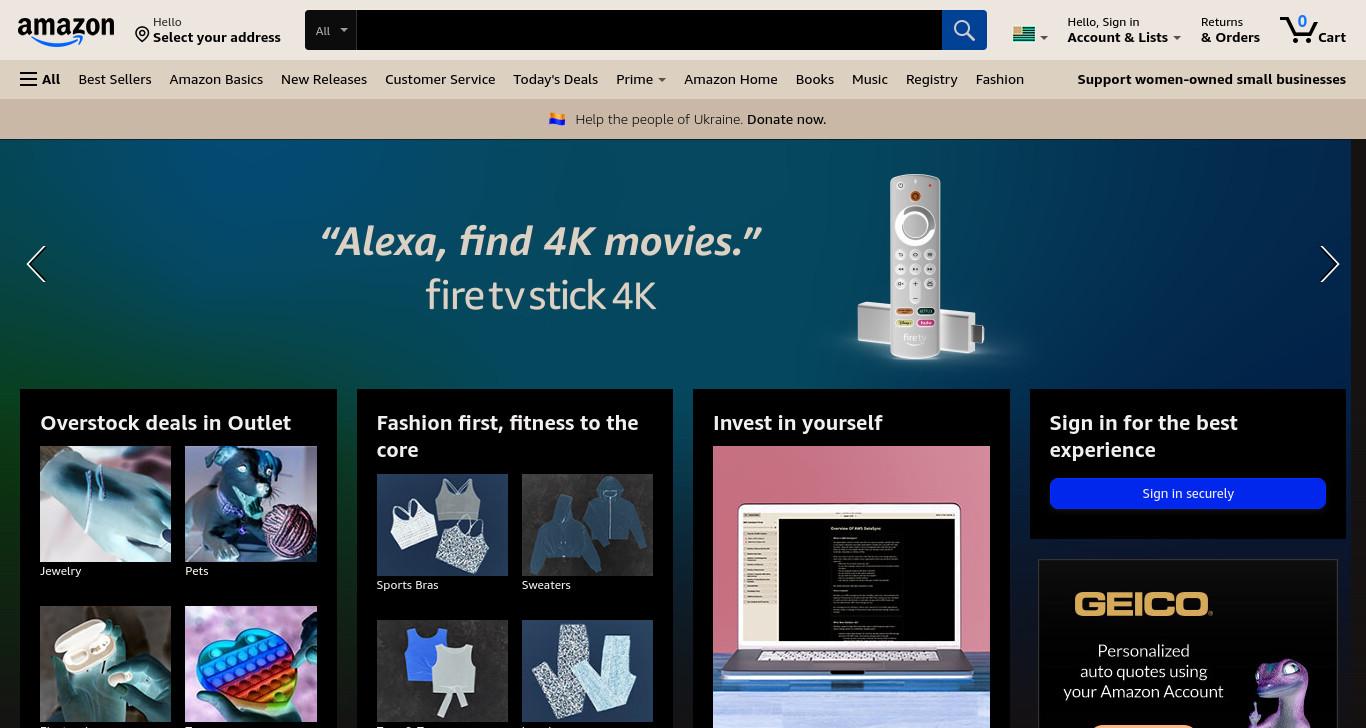Expand the Prime dropdown menu

coord(641,79)
